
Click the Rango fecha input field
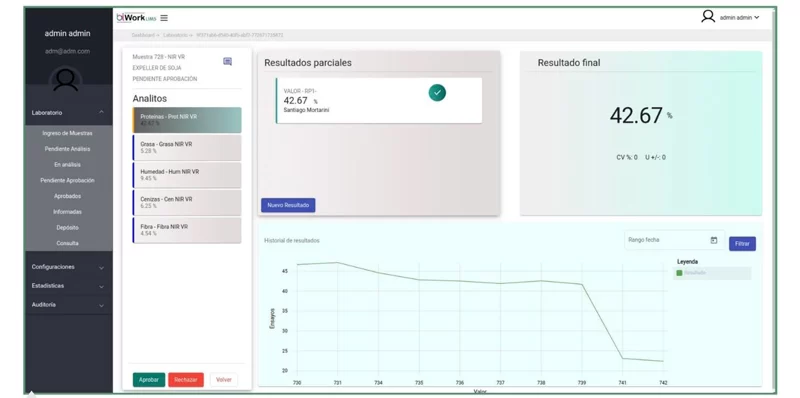click(x=674, y=240)
